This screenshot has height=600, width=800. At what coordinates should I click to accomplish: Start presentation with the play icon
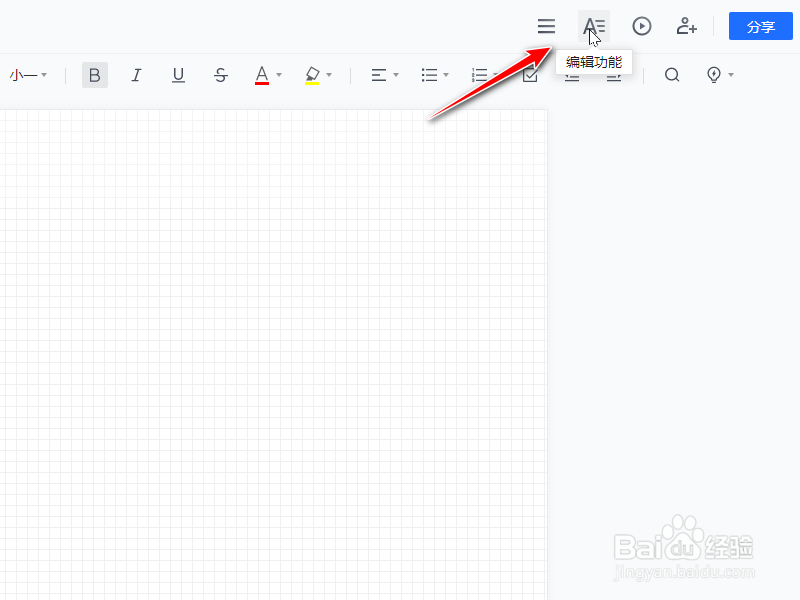coord(641,26)
